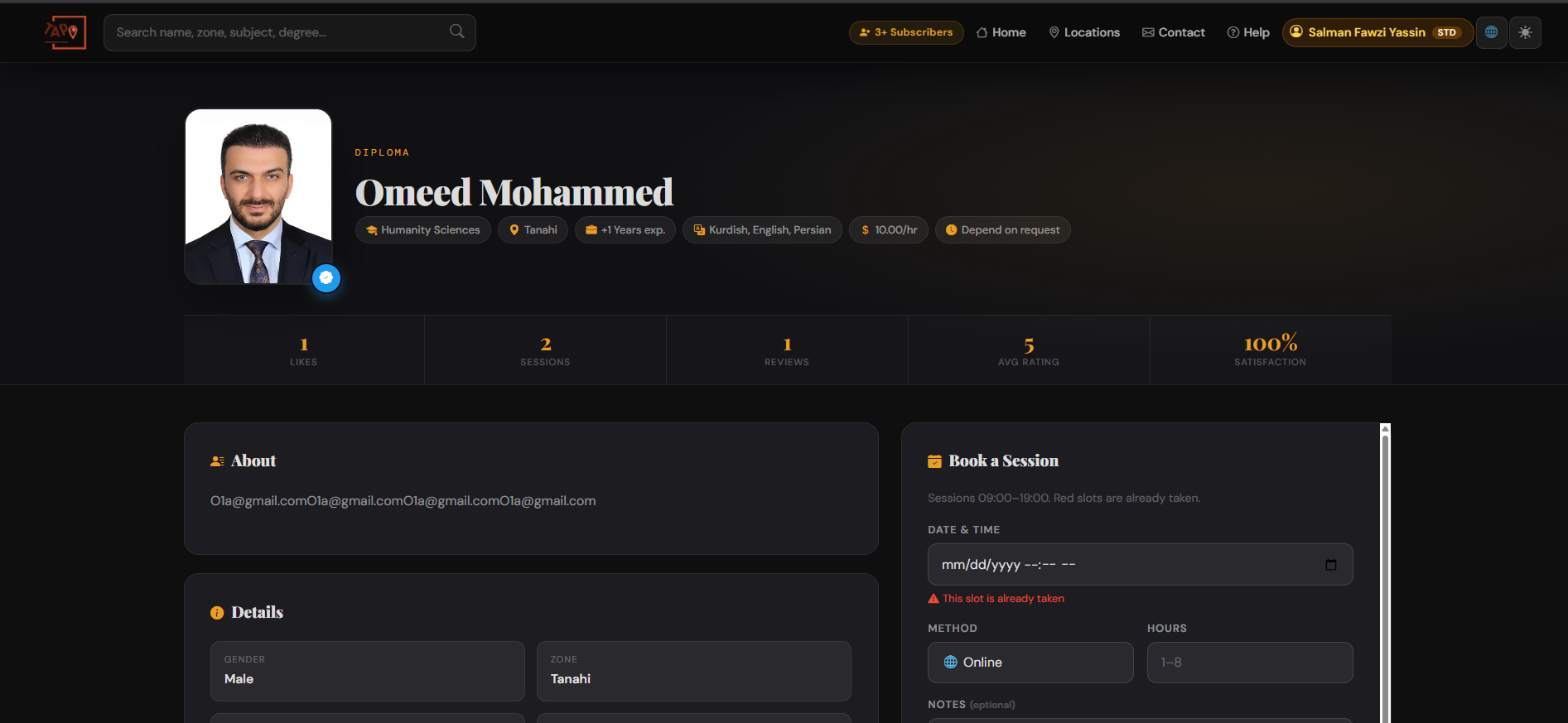Focus the Hours 1–8 input
The image size is (1568, 723).
(1249, 663)
